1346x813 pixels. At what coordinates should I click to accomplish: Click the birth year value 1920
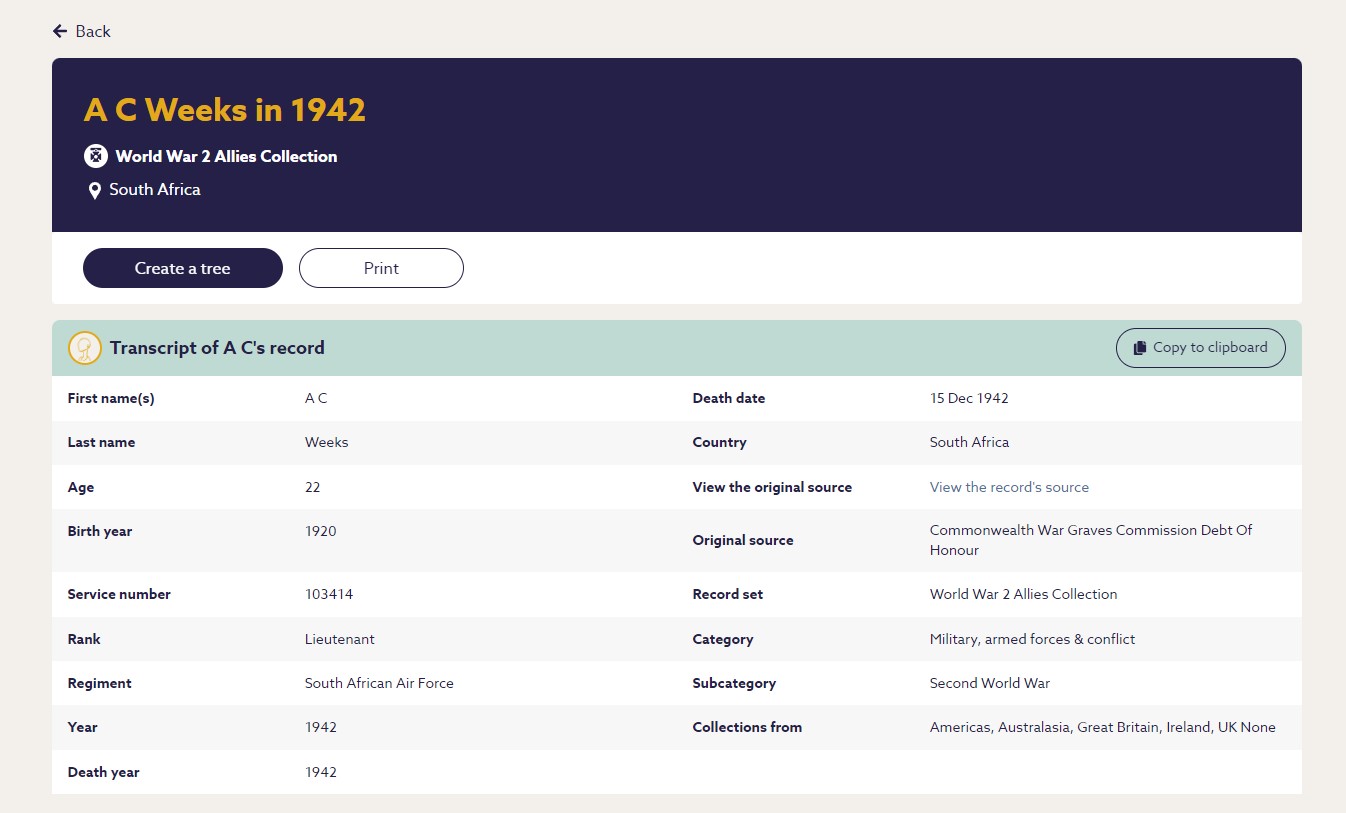(x=321, y=531)
